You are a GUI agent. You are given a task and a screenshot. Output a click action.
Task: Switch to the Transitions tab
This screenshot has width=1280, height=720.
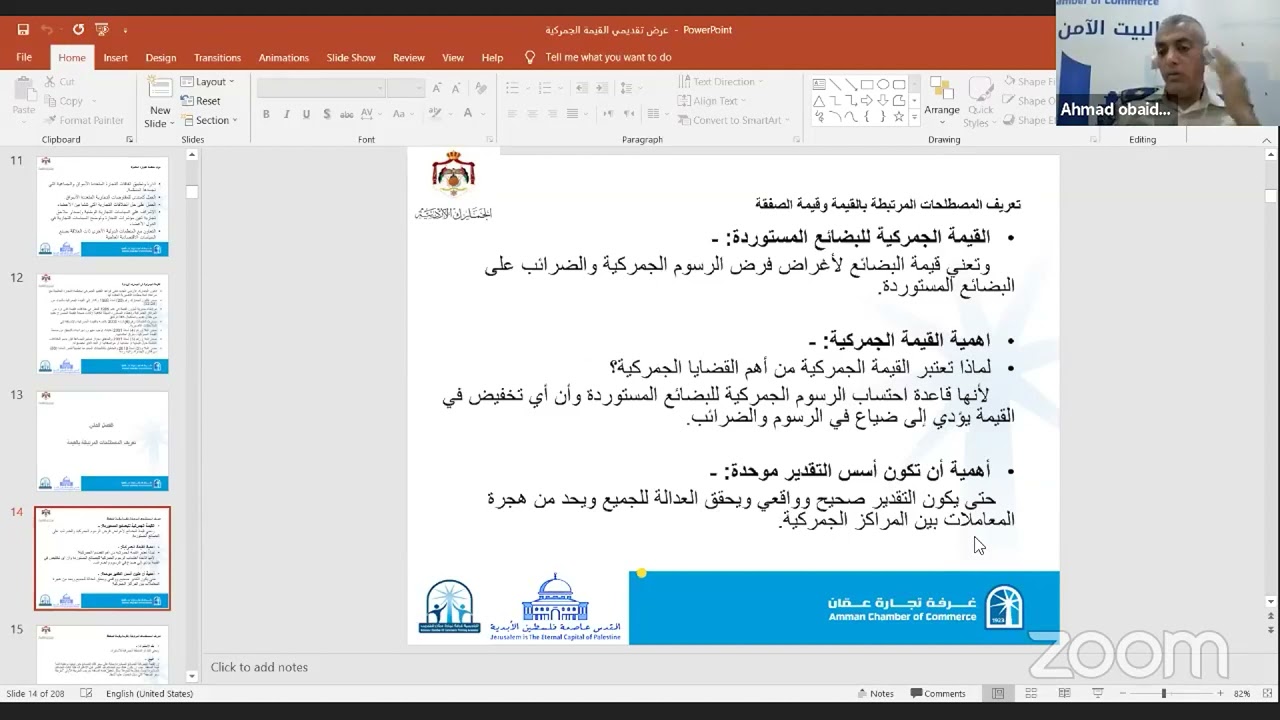point(217,58)
